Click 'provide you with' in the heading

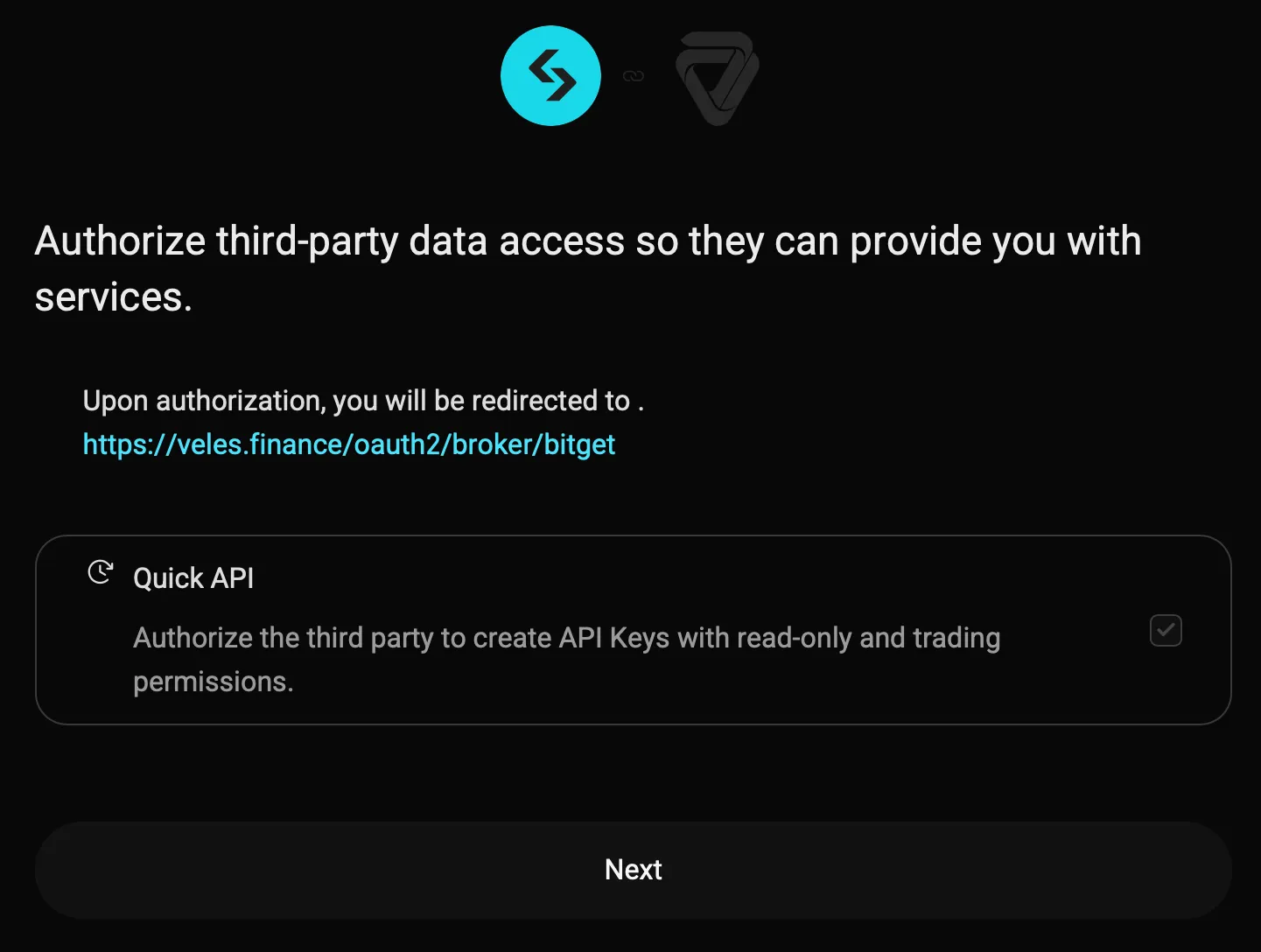click(995, 241)
